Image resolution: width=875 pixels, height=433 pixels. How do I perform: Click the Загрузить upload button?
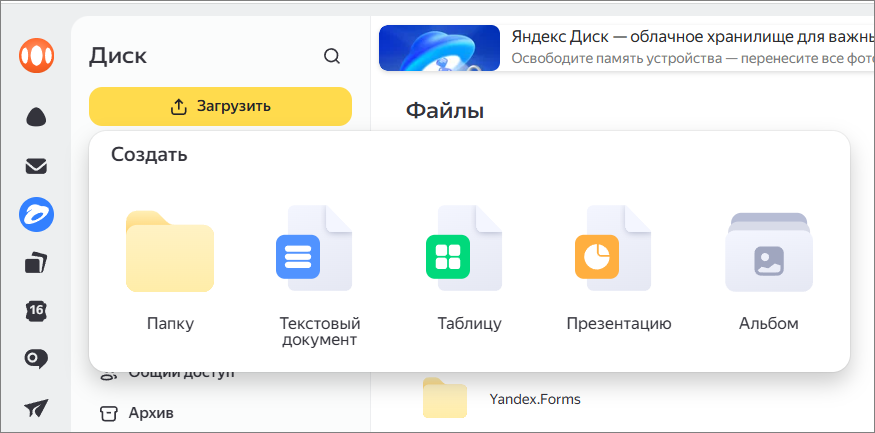tap(220, 106)
